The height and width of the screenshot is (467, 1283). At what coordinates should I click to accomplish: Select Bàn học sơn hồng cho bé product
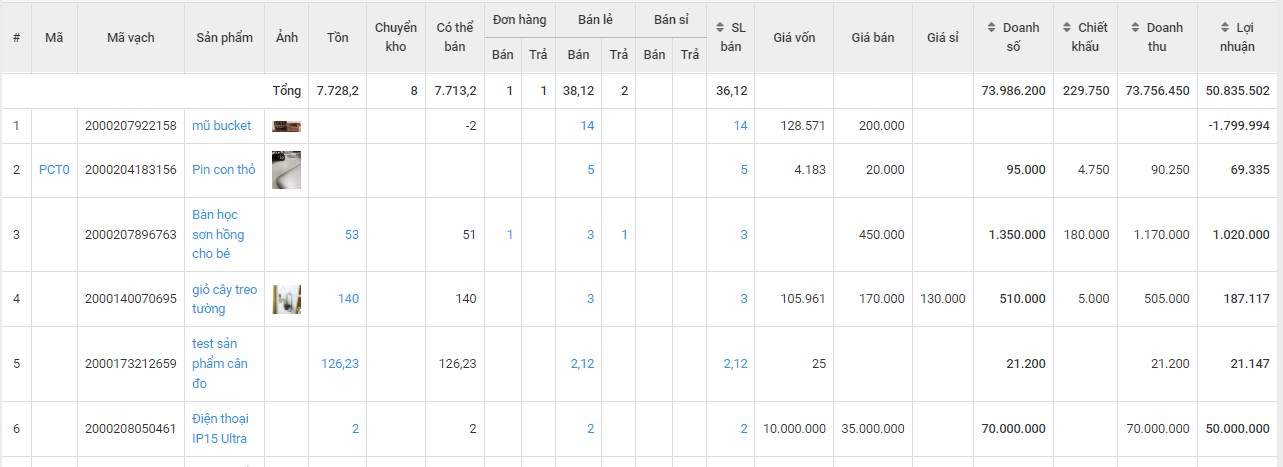217,234
